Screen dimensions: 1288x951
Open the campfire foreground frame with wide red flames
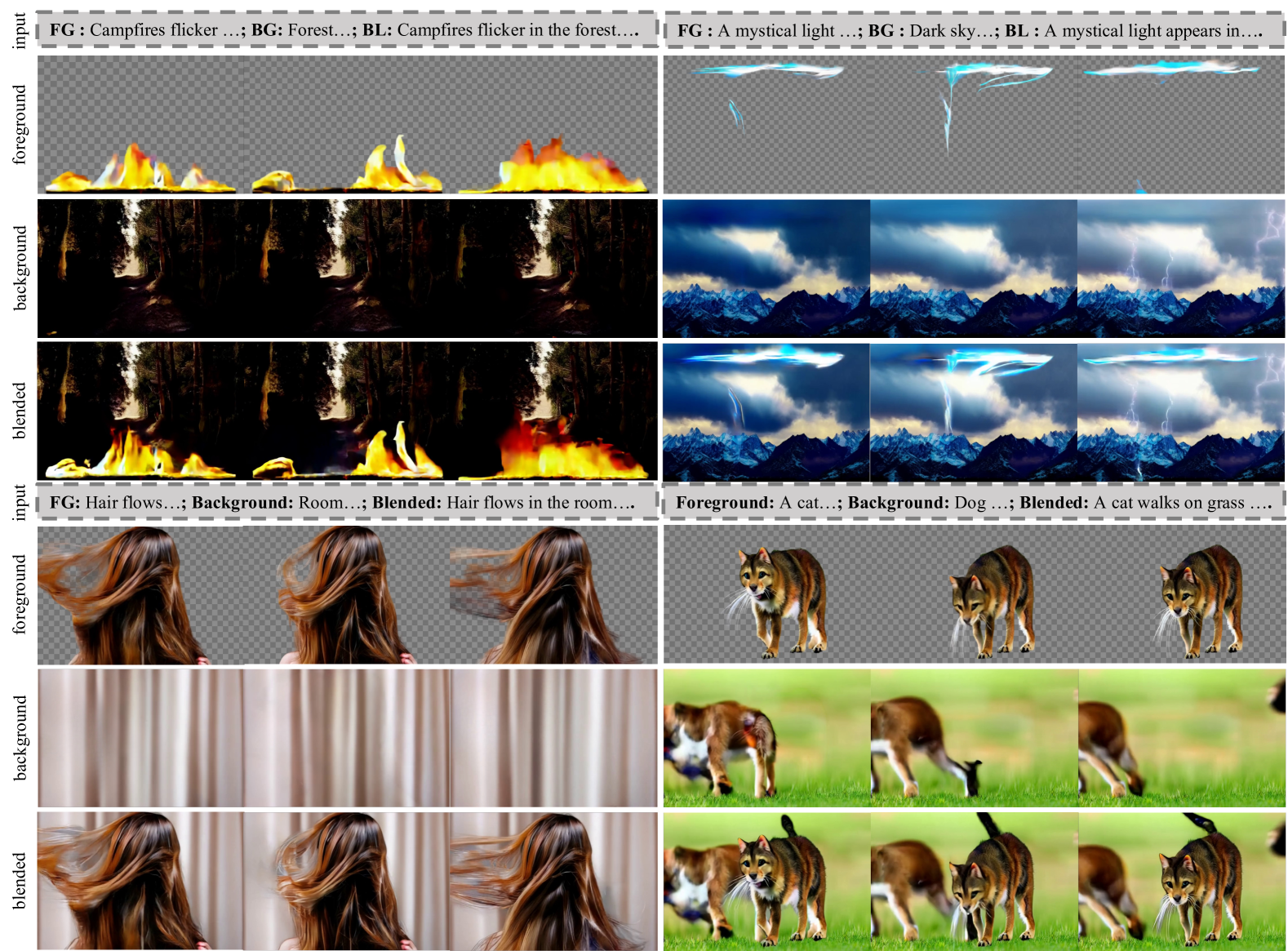click(x=555, y=125)
